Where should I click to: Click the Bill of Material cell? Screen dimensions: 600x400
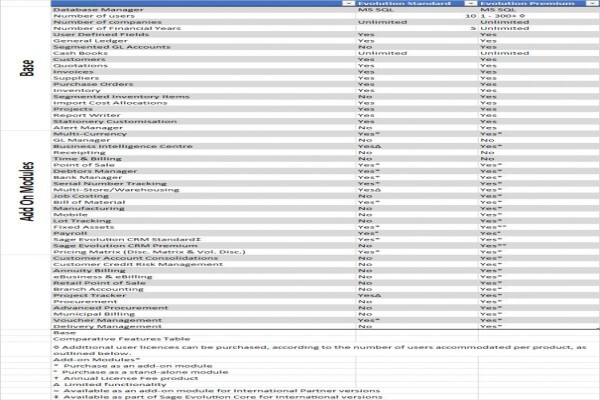tap(203, 202)
